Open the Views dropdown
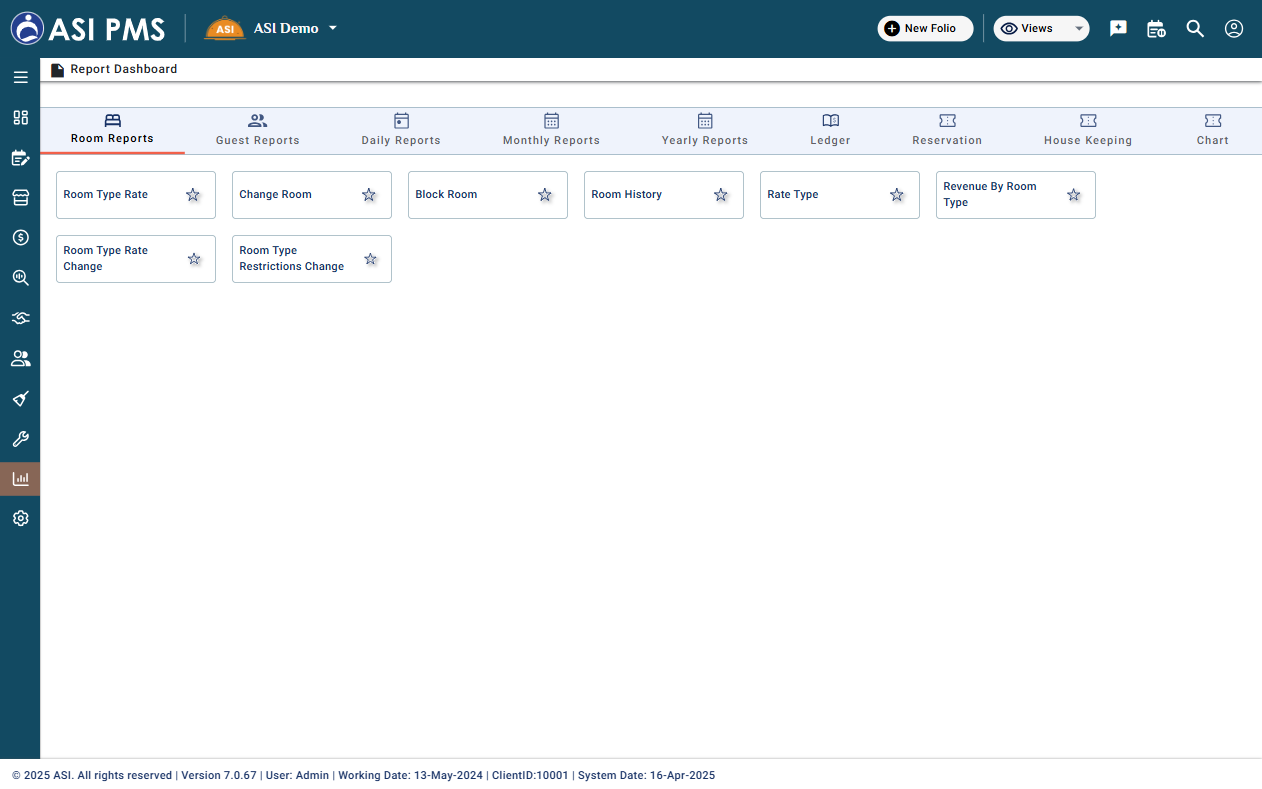This screenshot has width=1262, height=789. (1041, 29)
